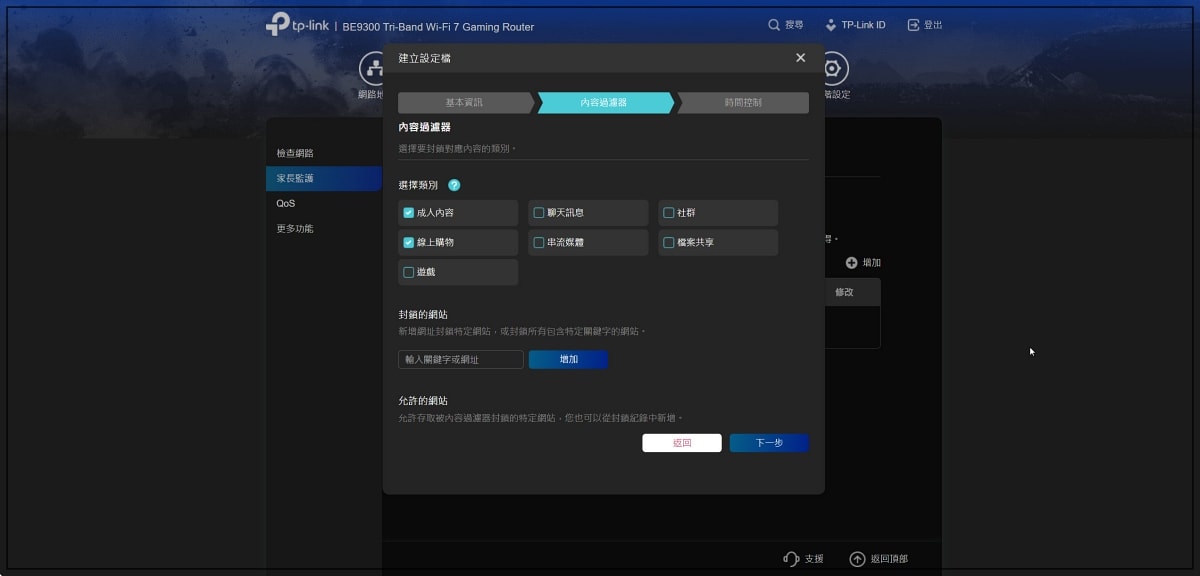This screenshot has width=1200, height=576.
Task: Check the 串流媒體 checkbox
Action: (539, 243)
